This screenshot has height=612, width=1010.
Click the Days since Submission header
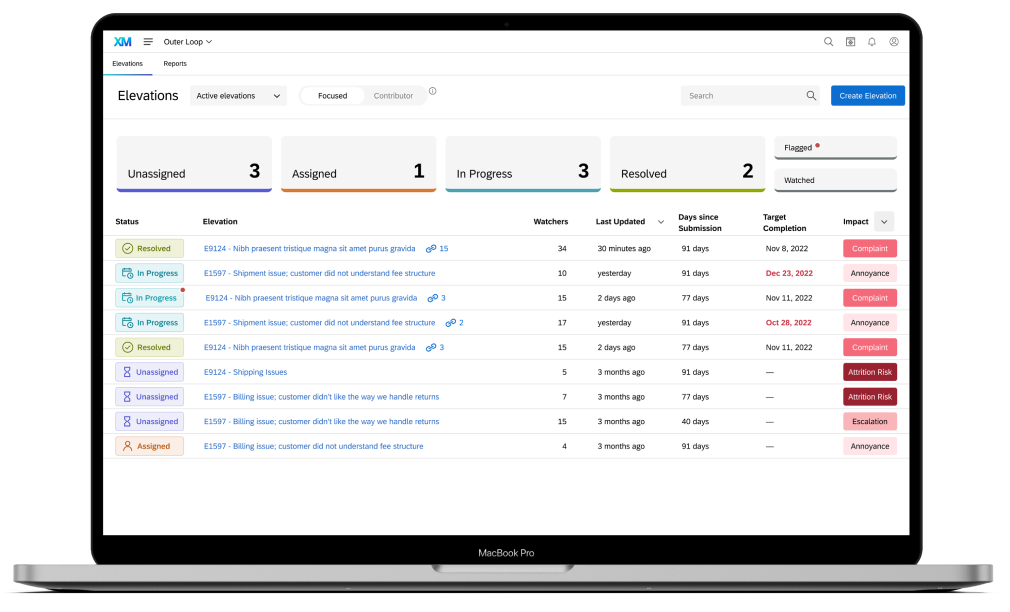pos(700,223)
